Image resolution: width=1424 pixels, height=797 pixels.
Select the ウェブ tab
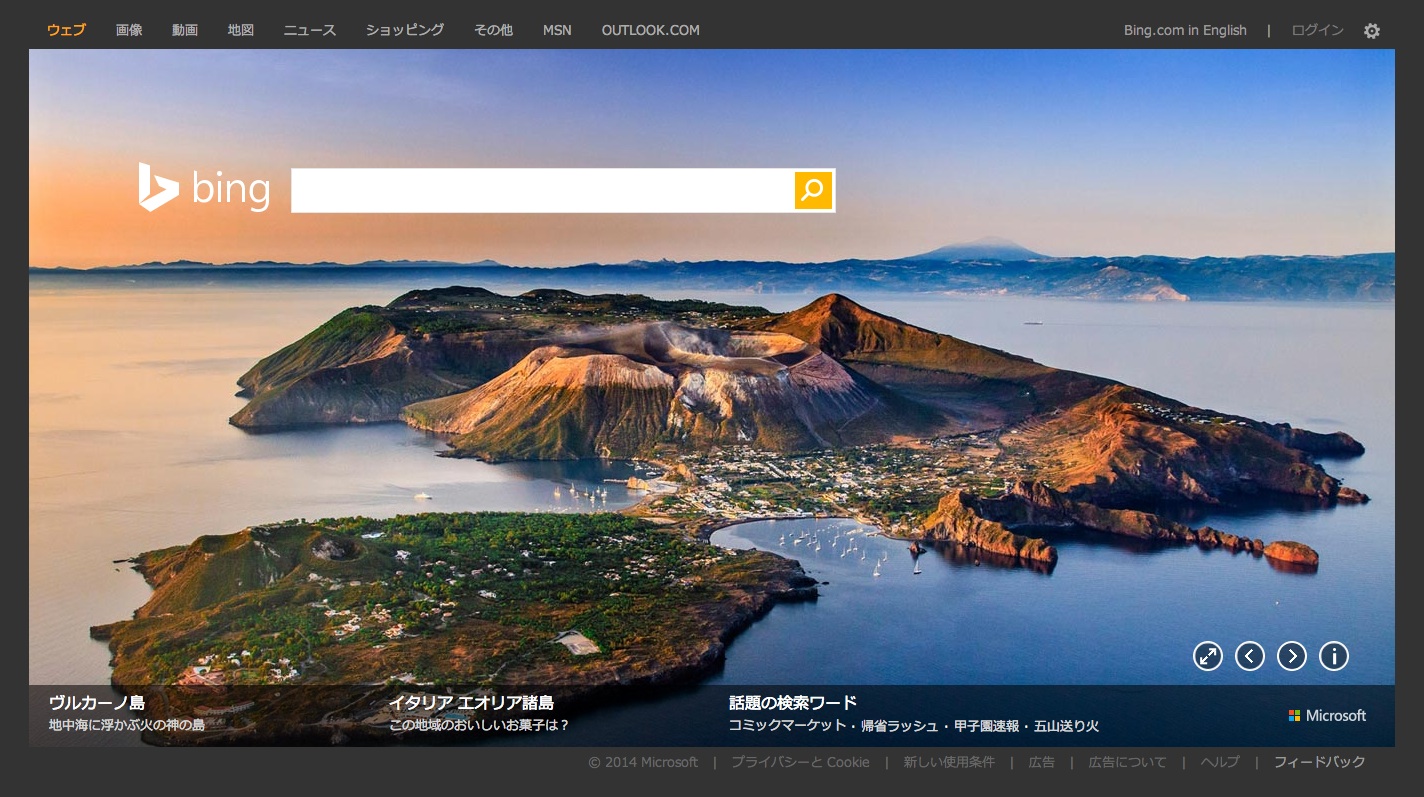point(66,30)
